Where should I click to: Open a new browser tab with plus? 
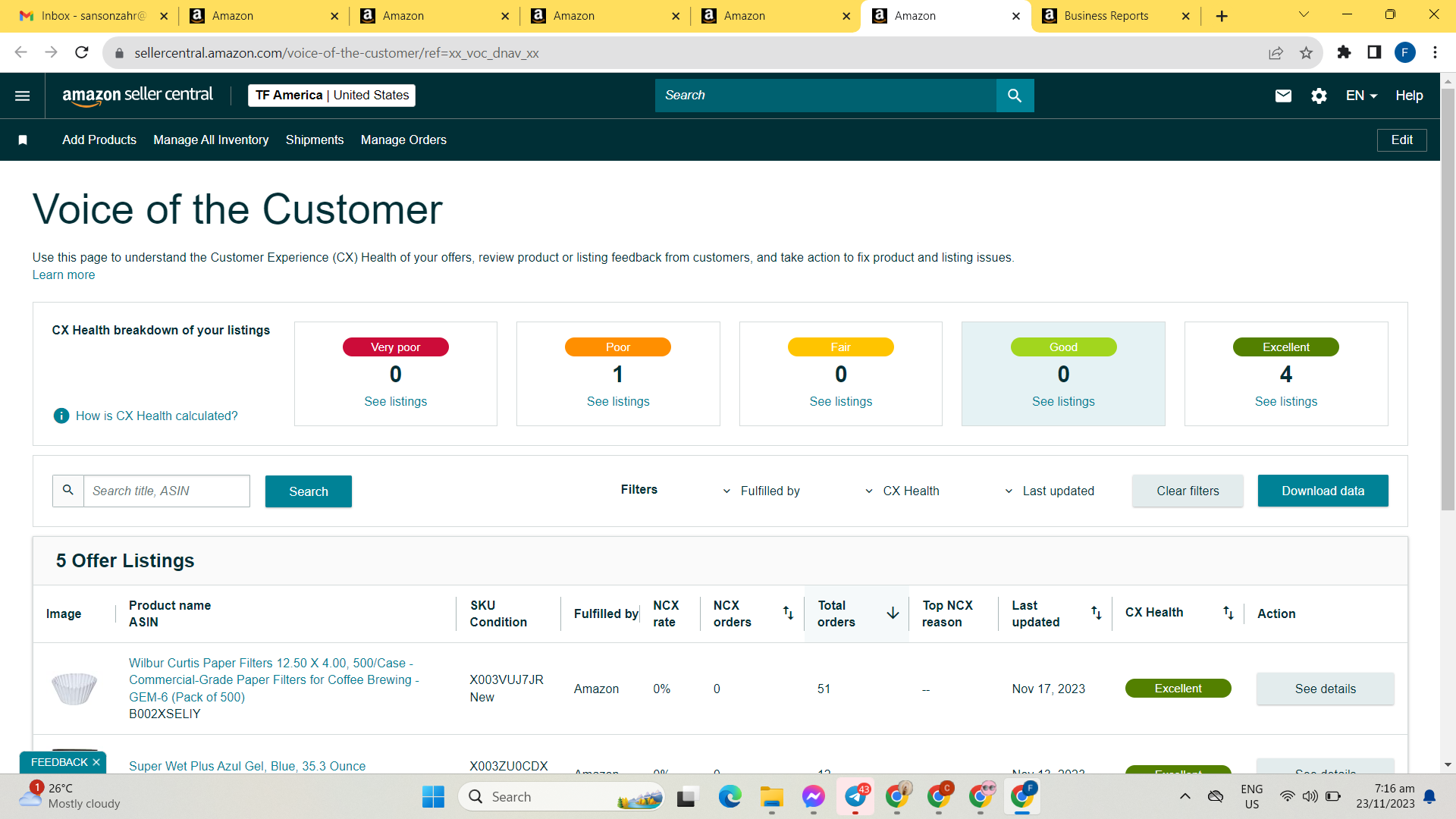[x=1222, y=16]
